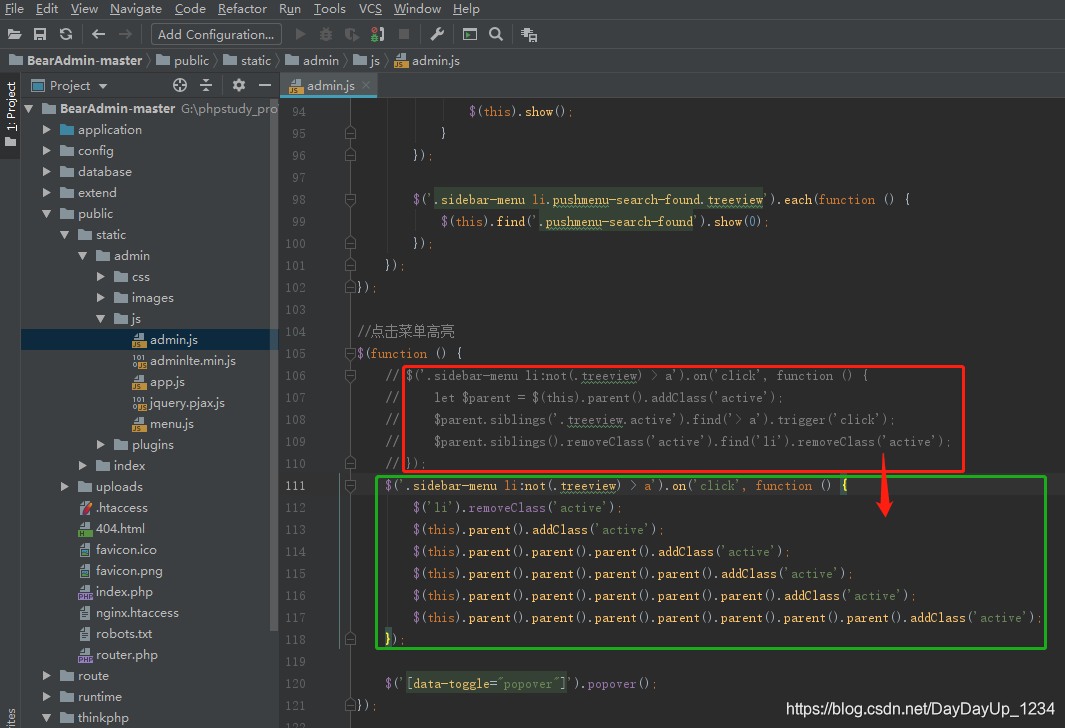The image size is (1065, 728).
Task: Click the Collapse All icon in Project panel
Action: click(x=206, y=85)
